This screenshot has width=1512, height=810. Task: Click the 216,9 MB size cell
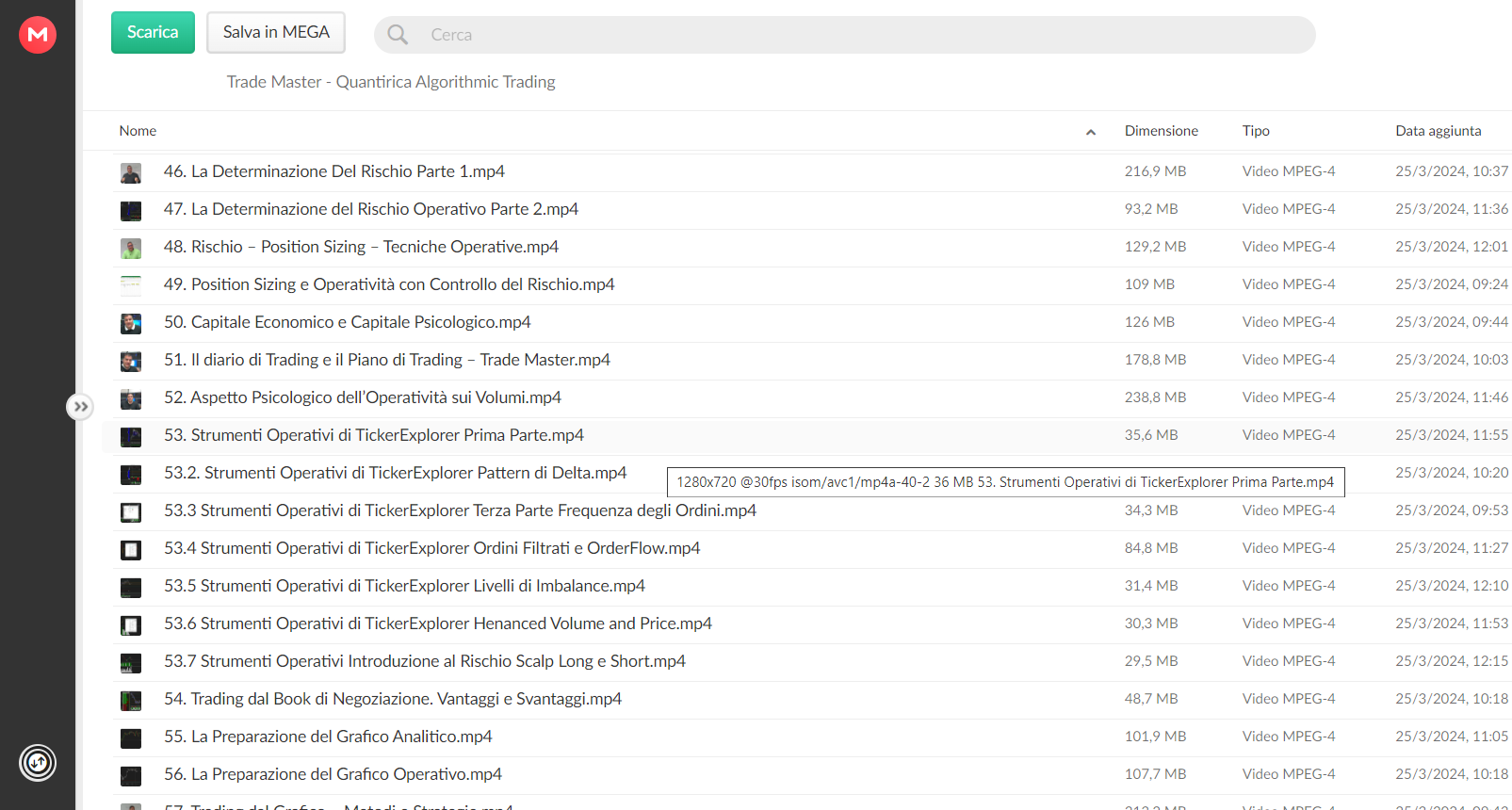pos(1155,171)
